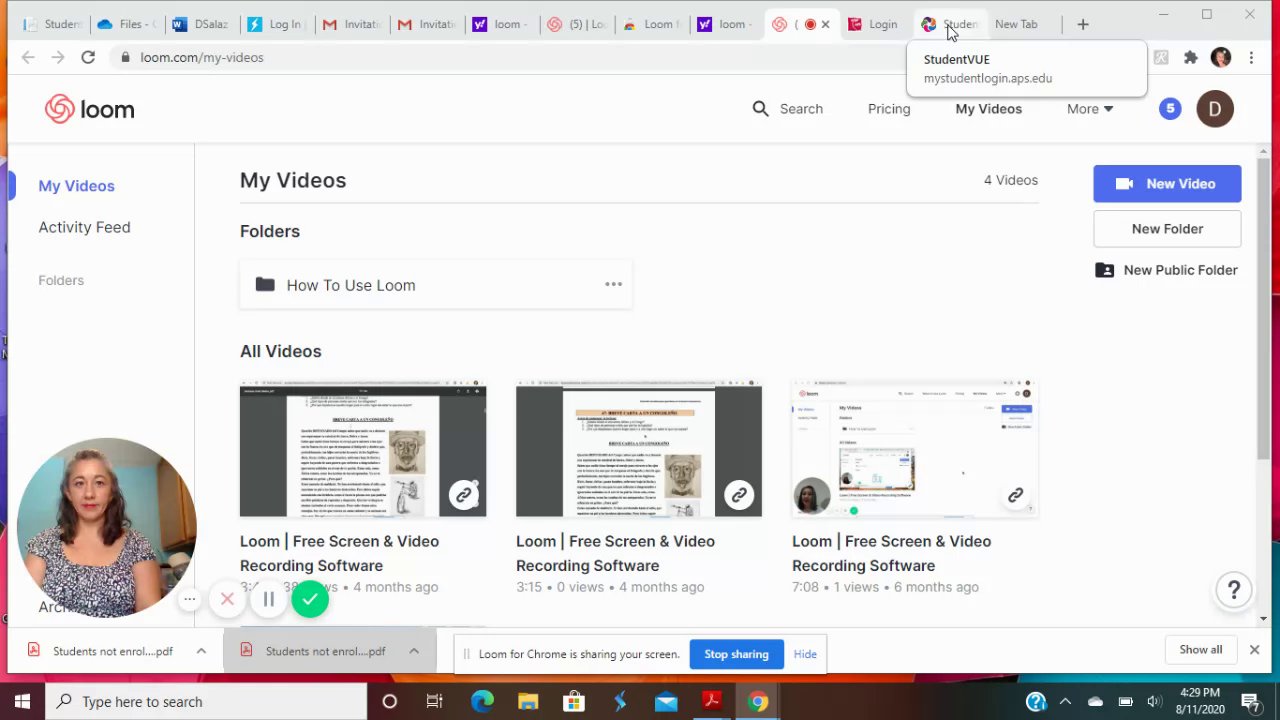The height and width of the screenshot is (720, 1280).
Task: Copy link icon on first video thumbnail
Action: (464, 494)
